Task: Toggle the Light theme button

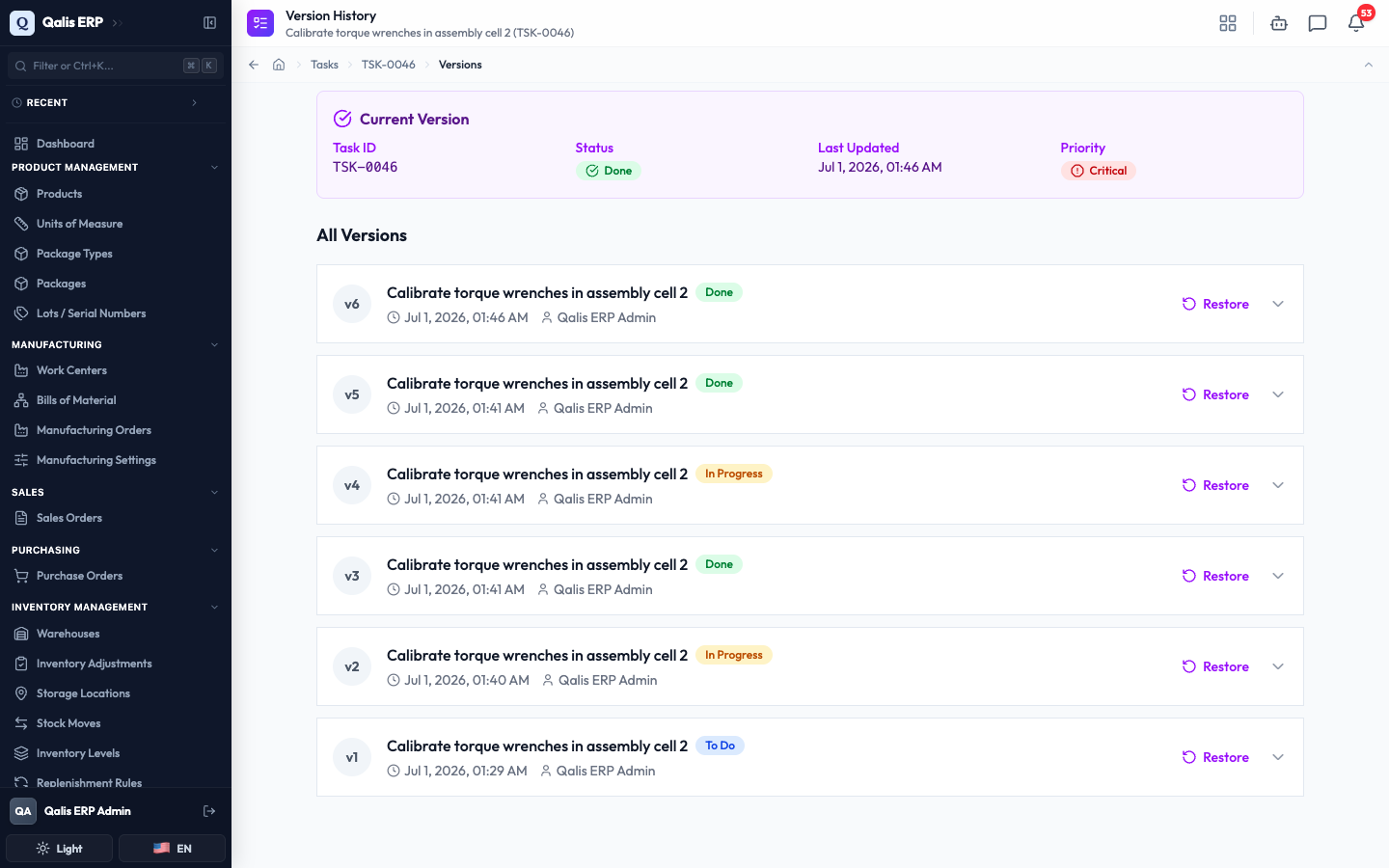Action: click(x=60, y=849)
